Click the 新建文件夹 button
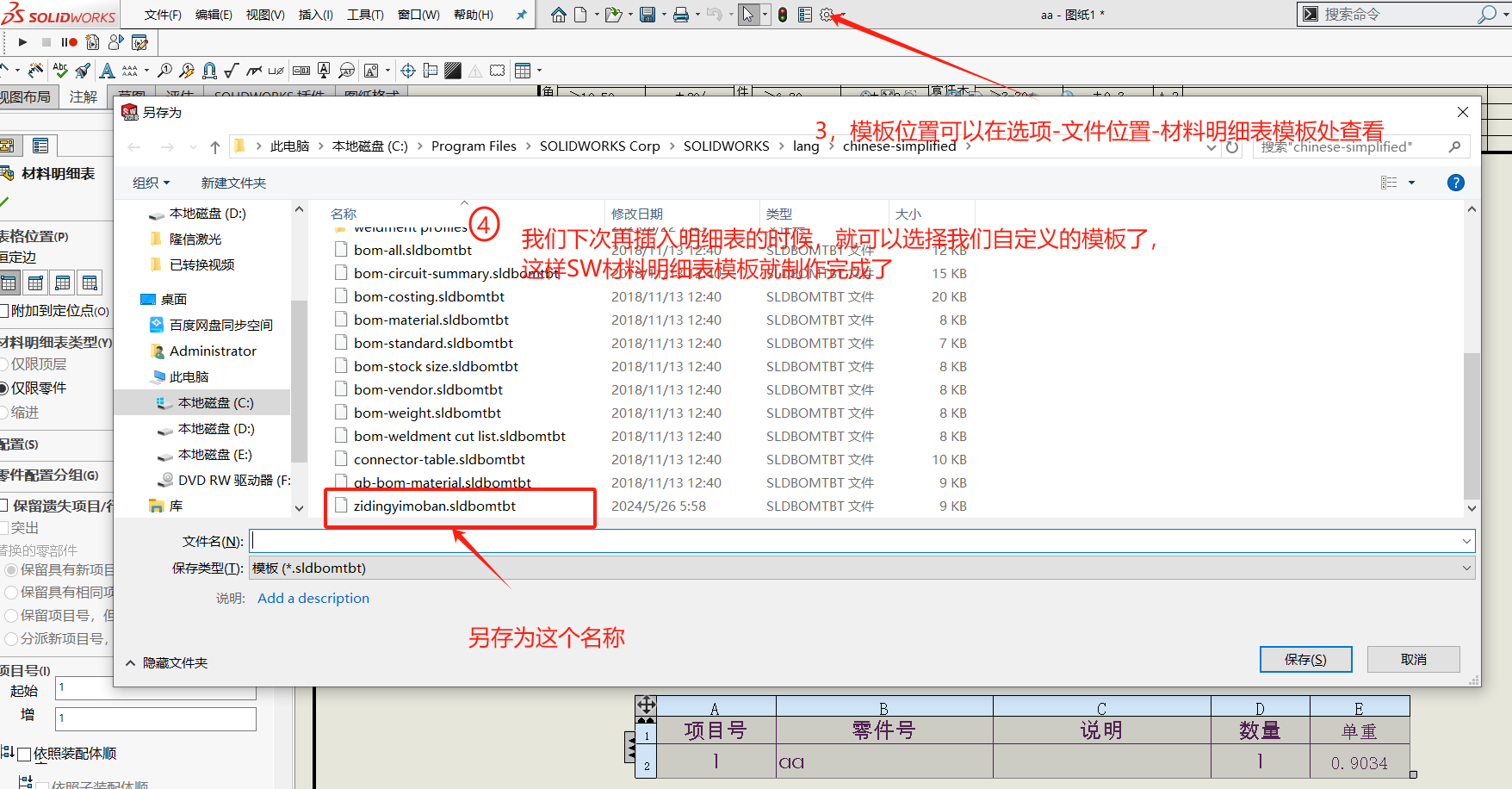Screen dimensions: 1512x789 pyautogui.click(x=233, y=183)
